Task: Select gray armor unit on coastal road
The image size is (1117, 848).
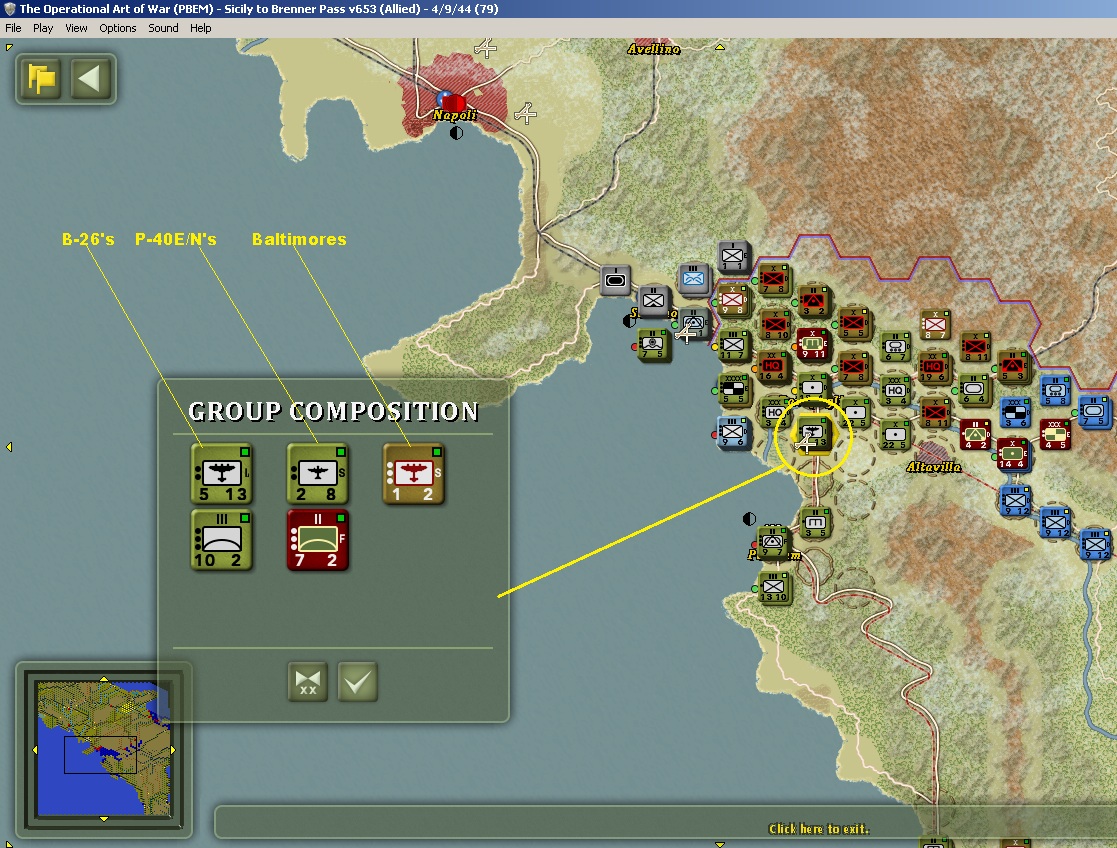Action: 615,280
